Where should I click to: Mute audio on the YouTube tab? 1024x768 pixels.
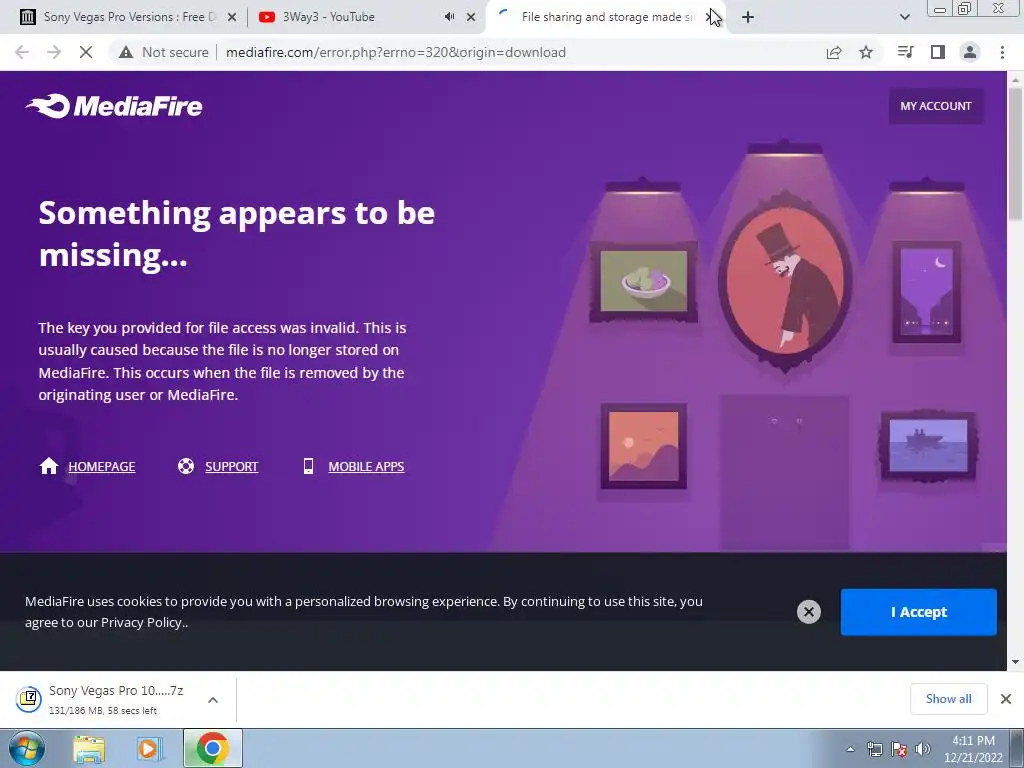click(x=449, y=17)
